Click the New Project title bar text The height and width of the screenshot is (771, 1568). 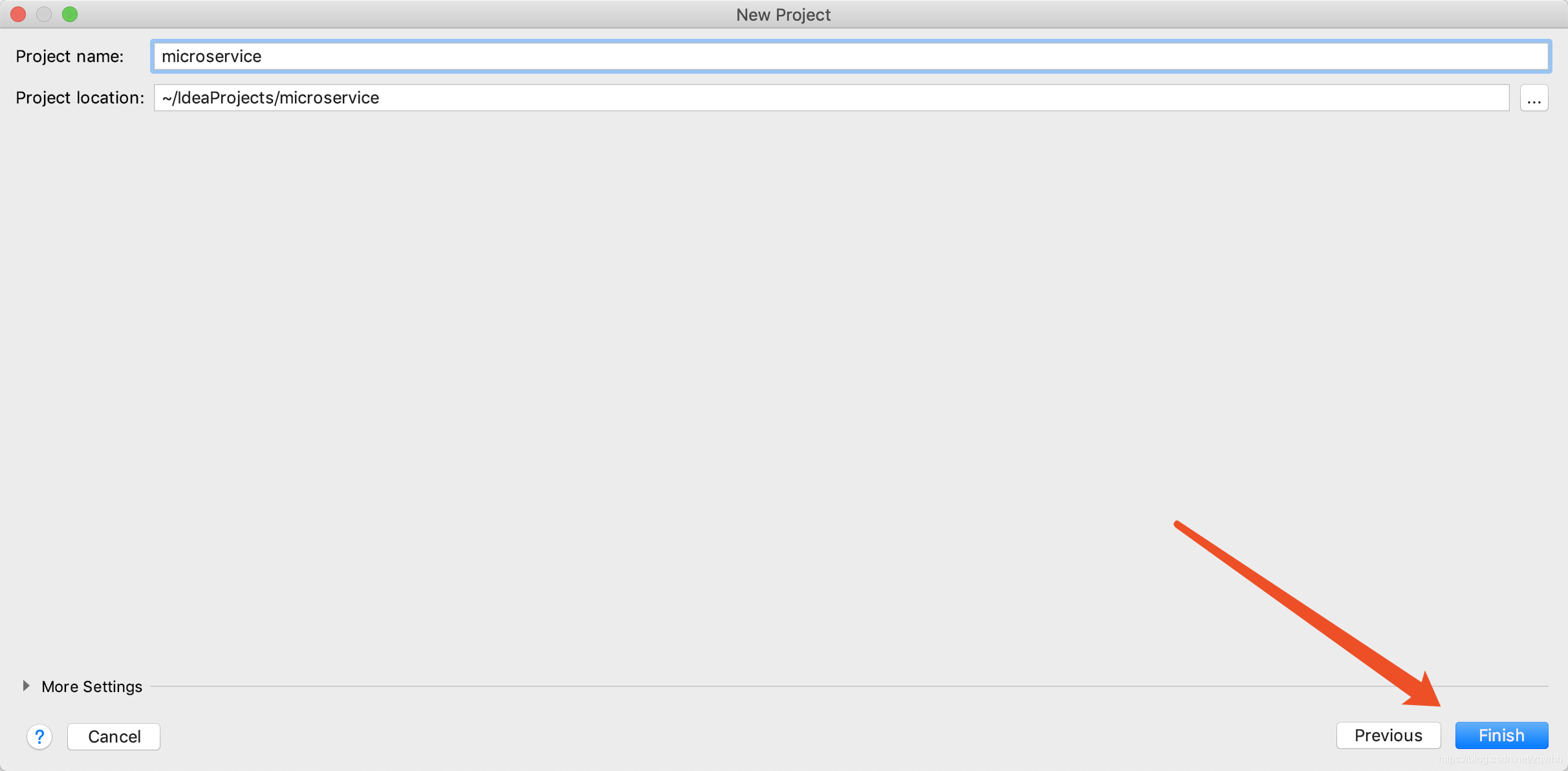[783, 14]
